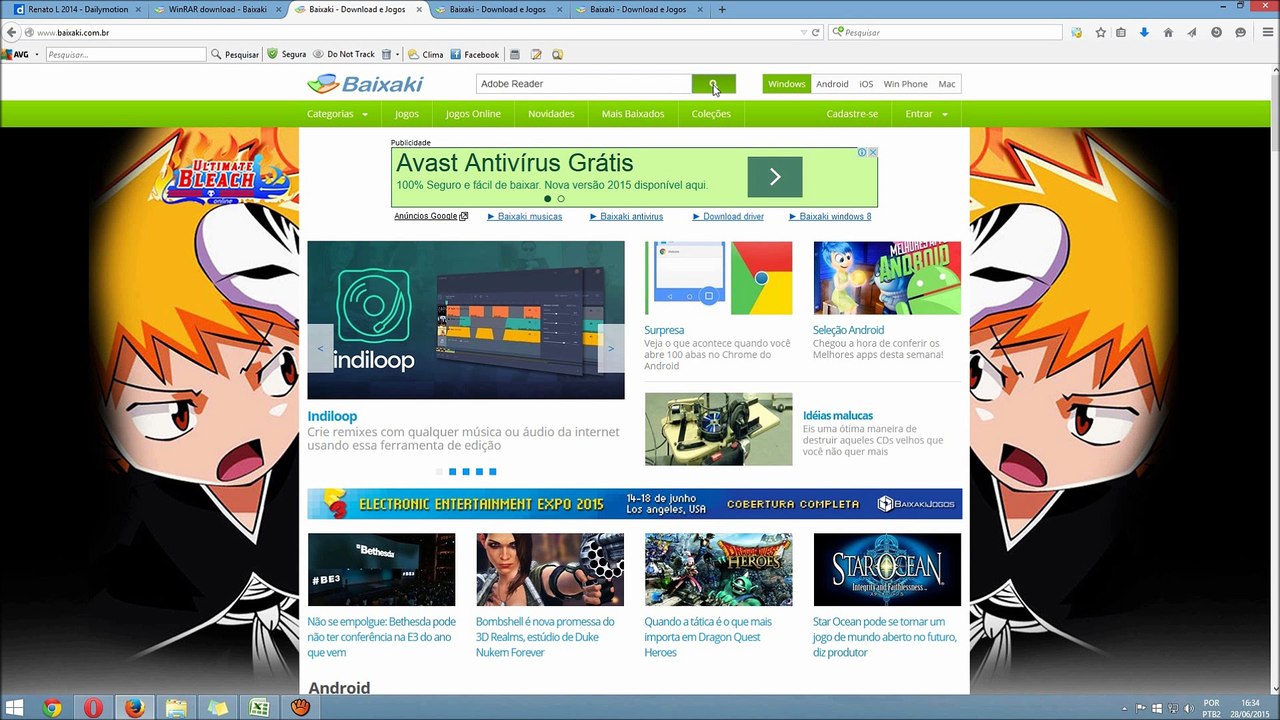Viewport: 1280px width, 720px height.
Task: Open the E3 Expo 2015 banner
Action: point(634,504)
